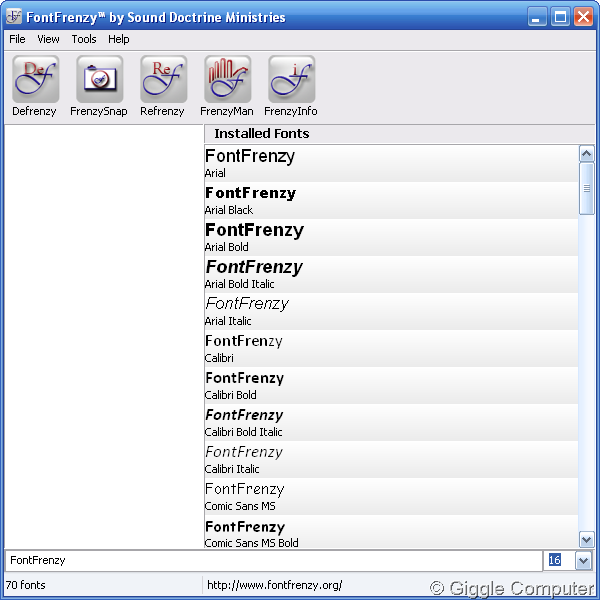Click the http://www.fontfrenzy.org/ status bar link
The width and height of the screenshot is (600, 600).
coord(274,585)
